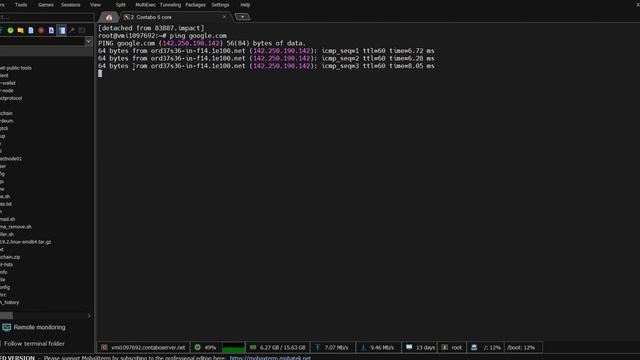Close the Contabo 6 core tab

[x=224, y=17]
